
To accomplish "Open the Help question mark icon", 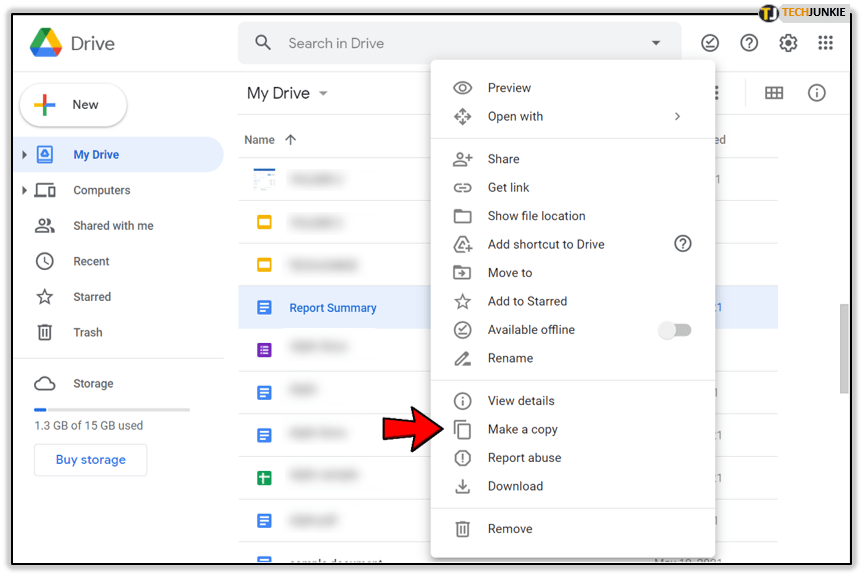I will pyautogui.click(x=749, y=43).
